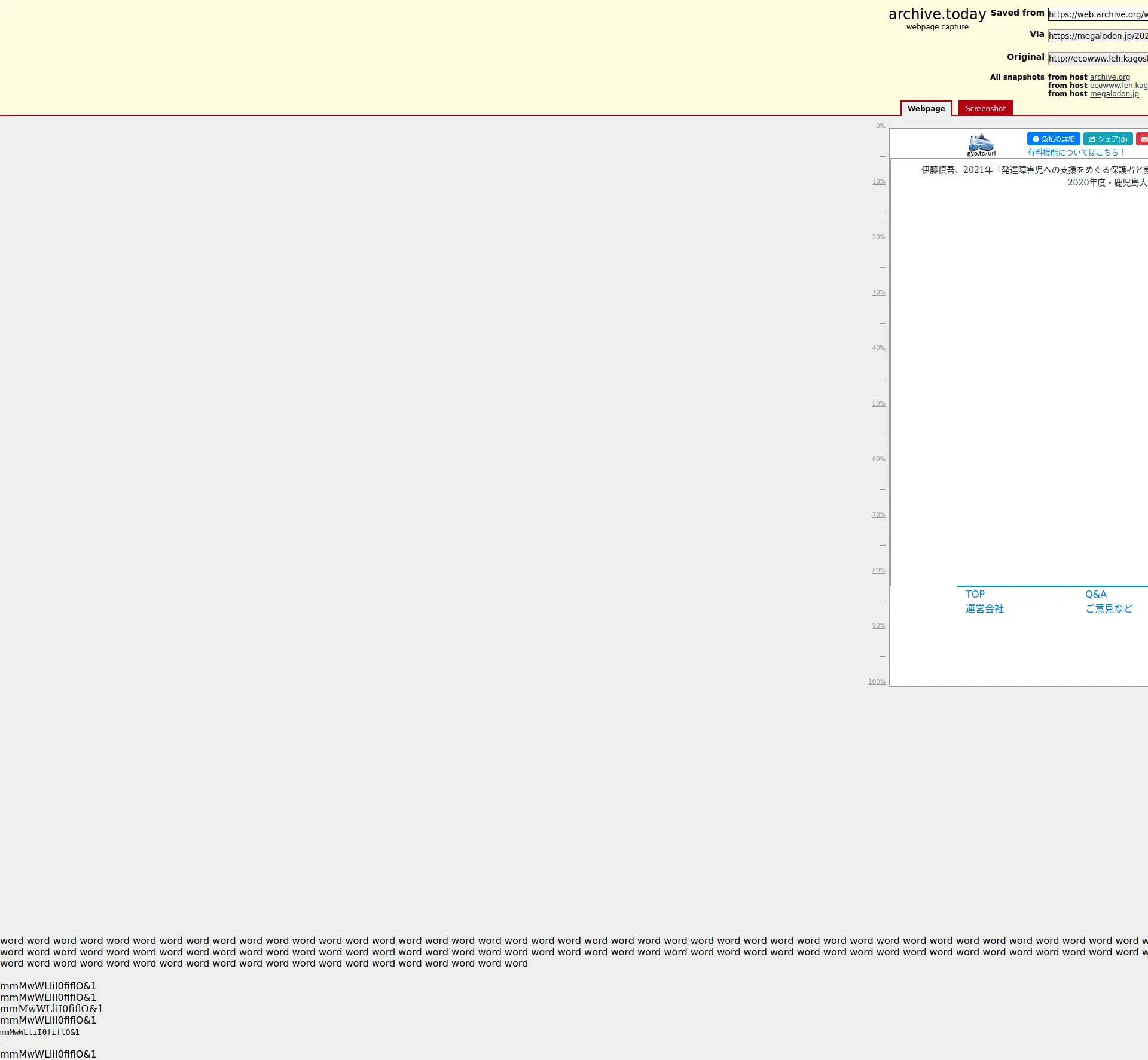
Task: Select the Webpage tab
Action: pyautogui.click(x=926, y=108)
